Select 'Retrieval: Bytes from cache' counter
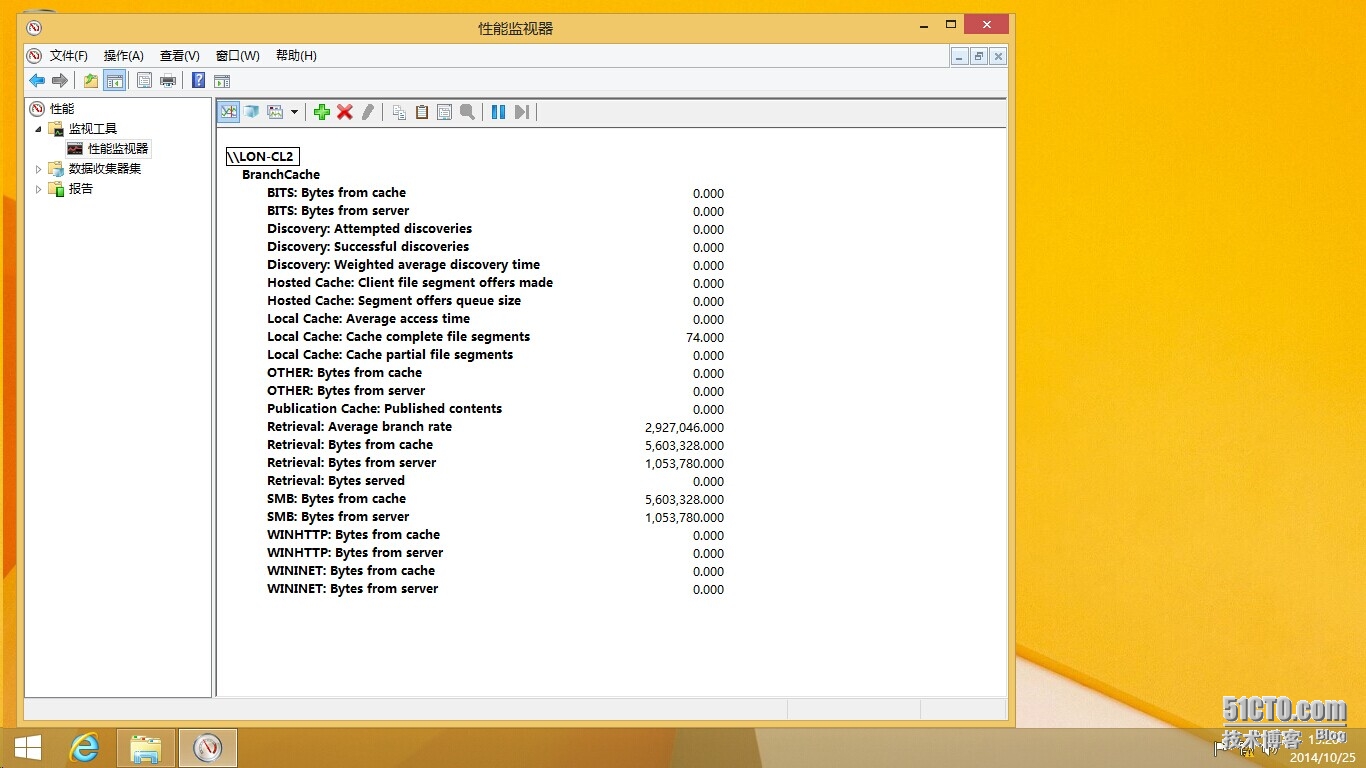1366x768 pixels. [x=350, y=444]
